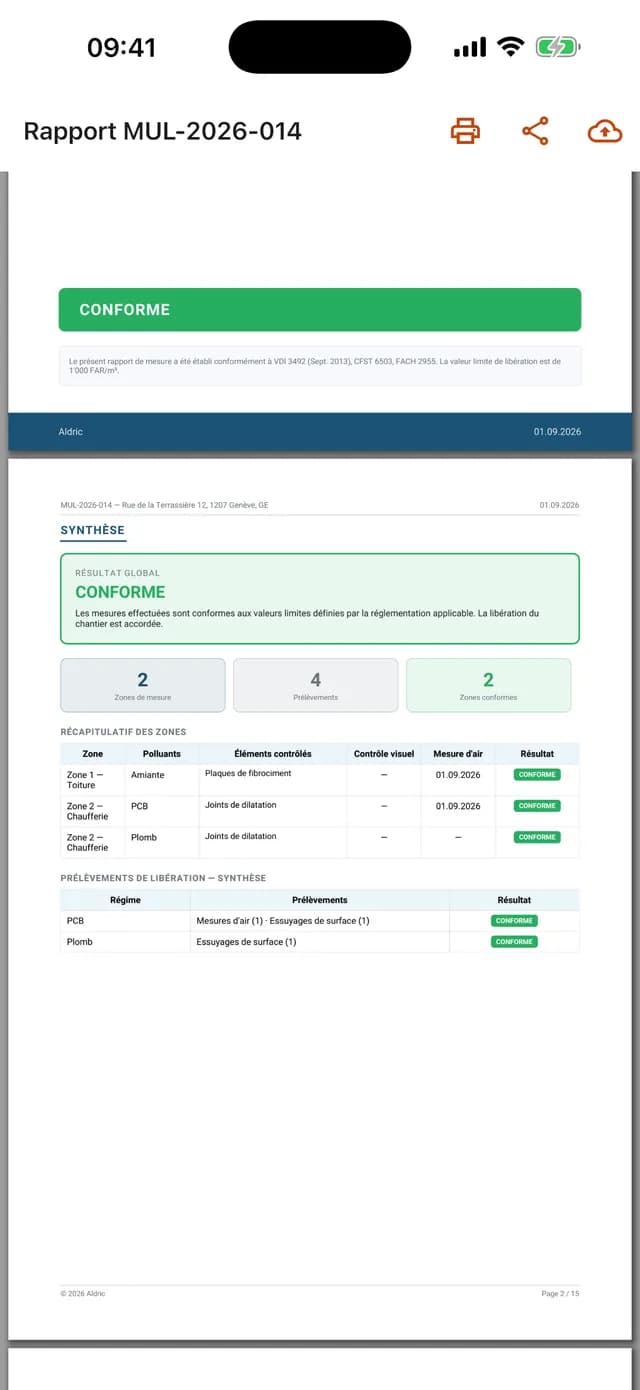The image size is (640, 1390).
Task: Tap CONFORME badge in the PCB régime row
Action: coord(514,921)
